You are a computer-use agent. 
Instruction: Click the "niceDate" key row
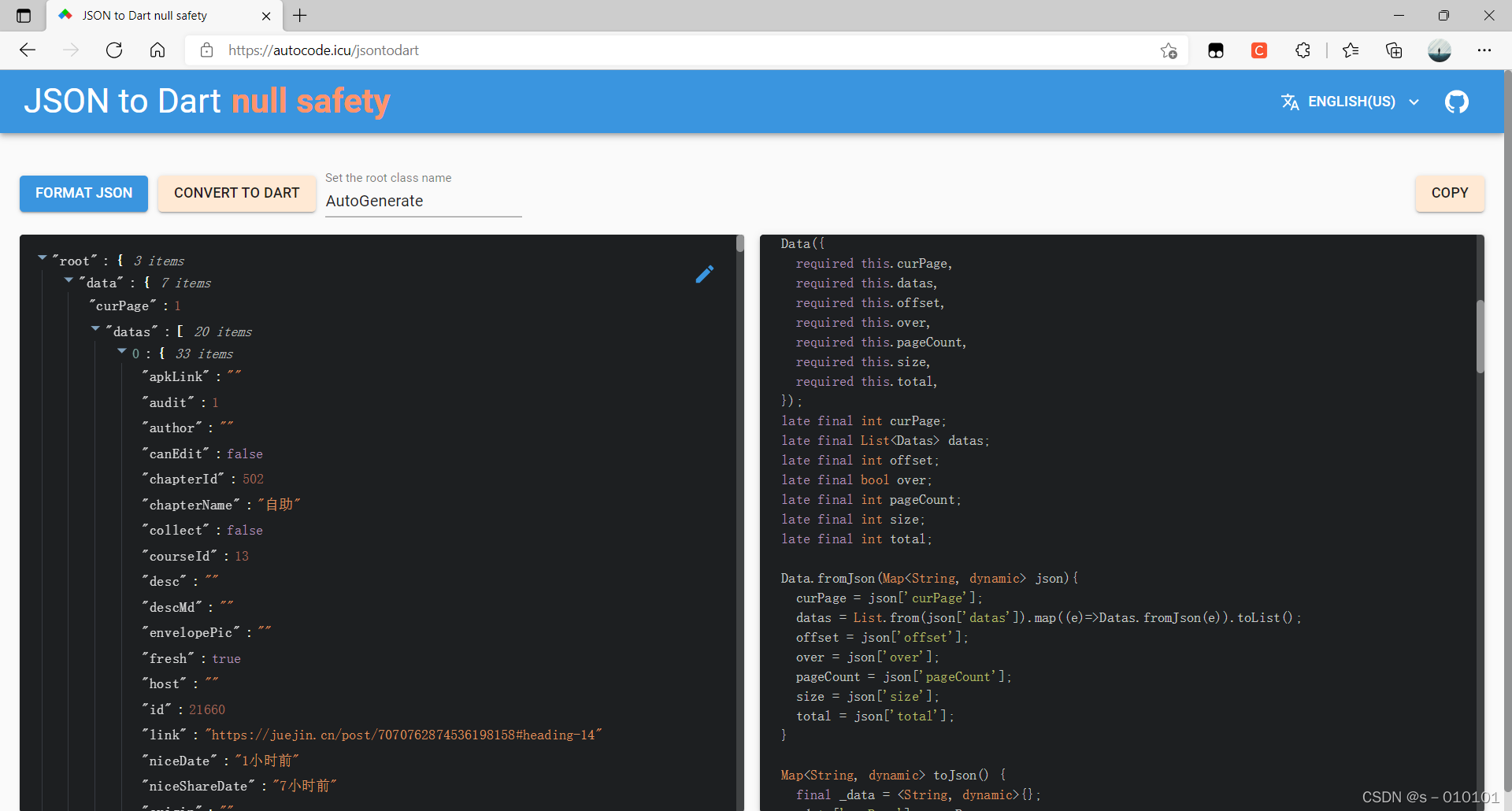[220, 761]
